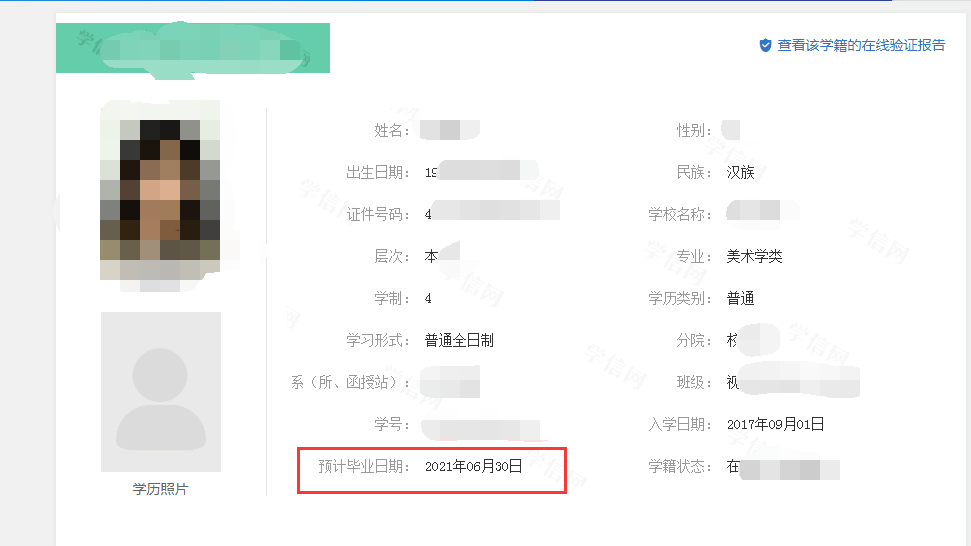This screenshot has width=971, height=546.
Task: Click the 学制 value 4
Action: 428,298
